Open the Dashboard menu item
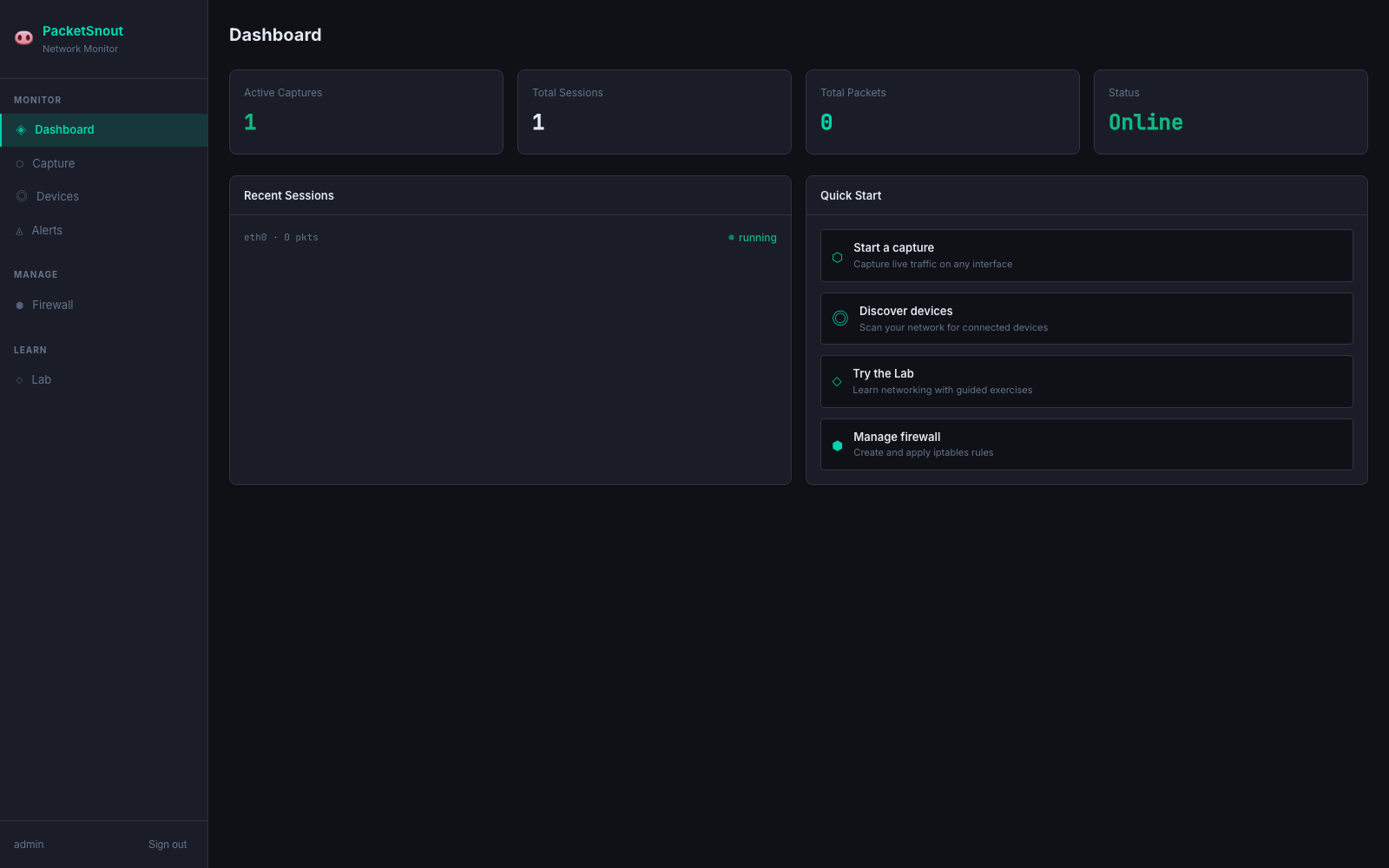1389x868 pixels. pyautogui.click(x=103, y=130)
